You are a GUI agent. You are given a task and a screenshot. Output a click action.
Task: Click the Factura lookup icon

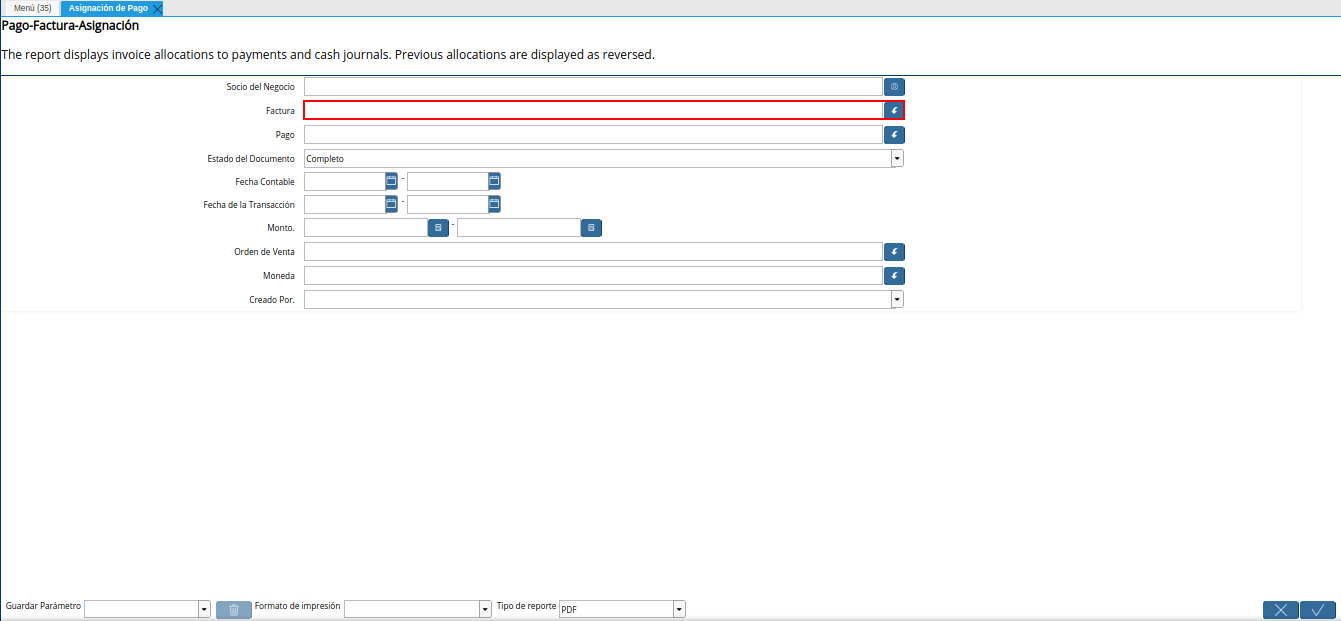tap(894, 111)
